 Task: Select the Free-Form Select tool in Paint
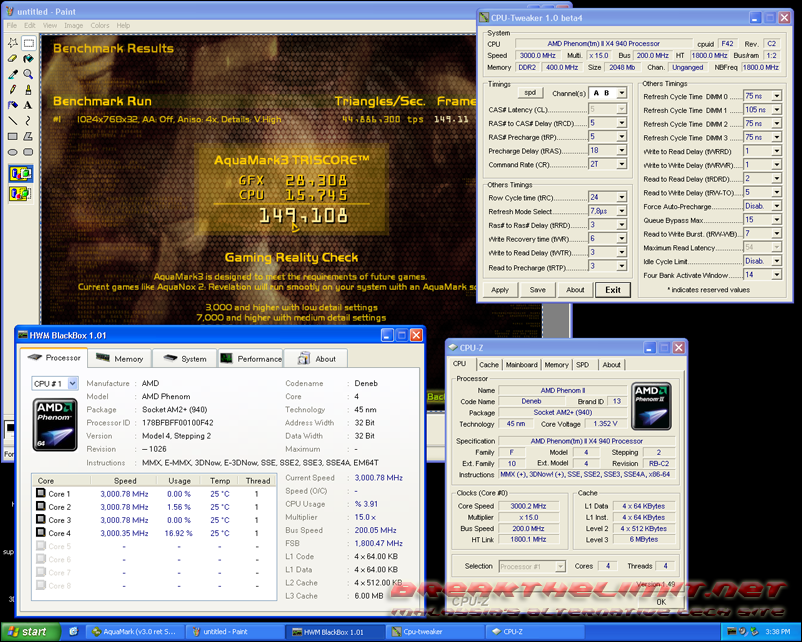pos(13,43)
